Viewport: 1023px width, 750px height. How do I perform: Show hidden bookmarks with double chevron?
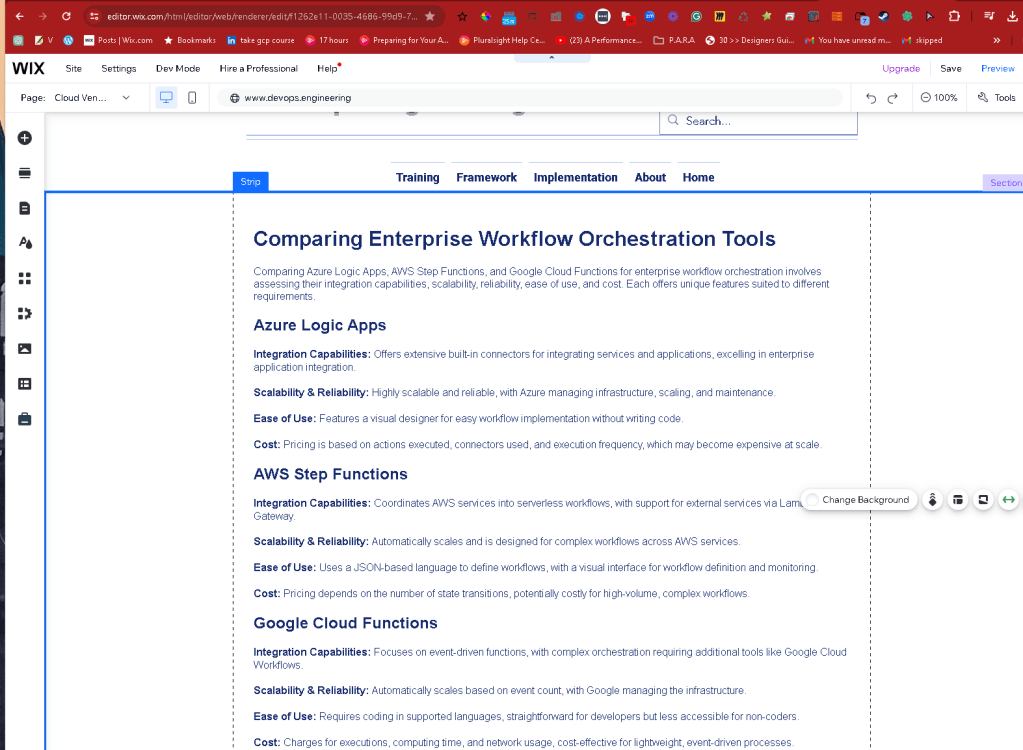997,40
